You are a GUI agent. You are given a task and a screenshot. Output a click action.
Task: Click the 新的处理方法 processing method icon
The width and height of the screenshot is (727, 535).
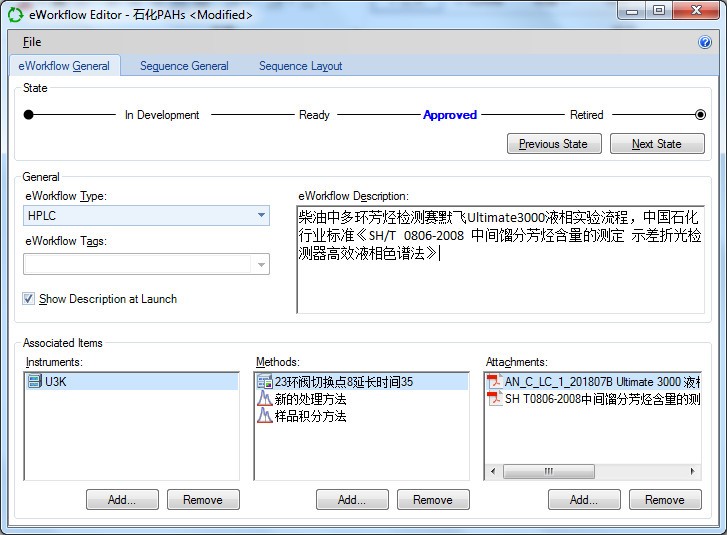[265, 399]
